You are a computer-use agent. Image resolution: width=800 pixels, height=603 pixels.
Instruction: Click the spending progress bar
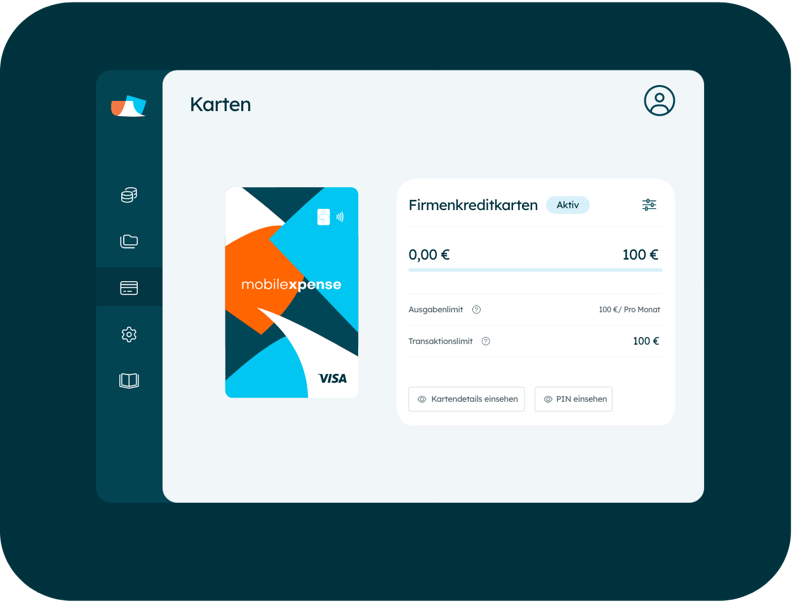(x=535, y=270)
